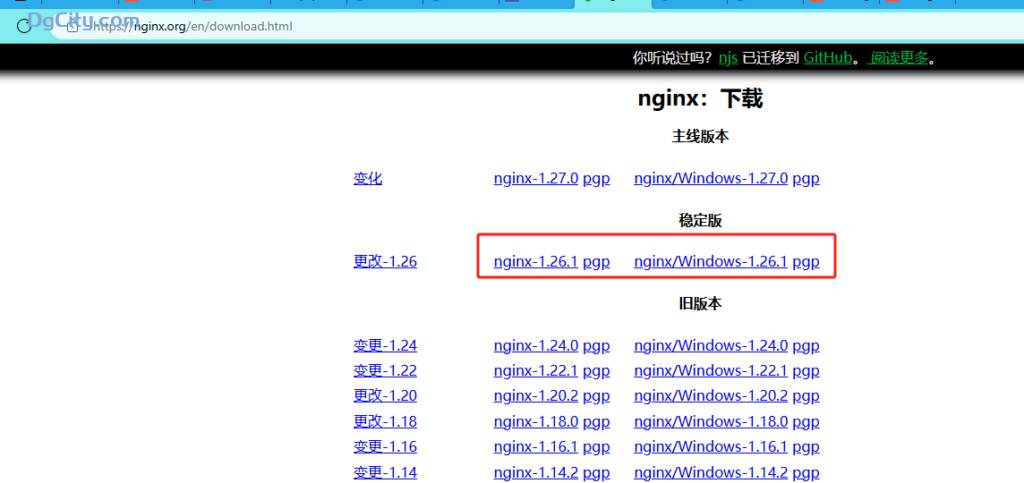
Task: Download nginx/Windows-1.26.1
Action: [711, 262]
